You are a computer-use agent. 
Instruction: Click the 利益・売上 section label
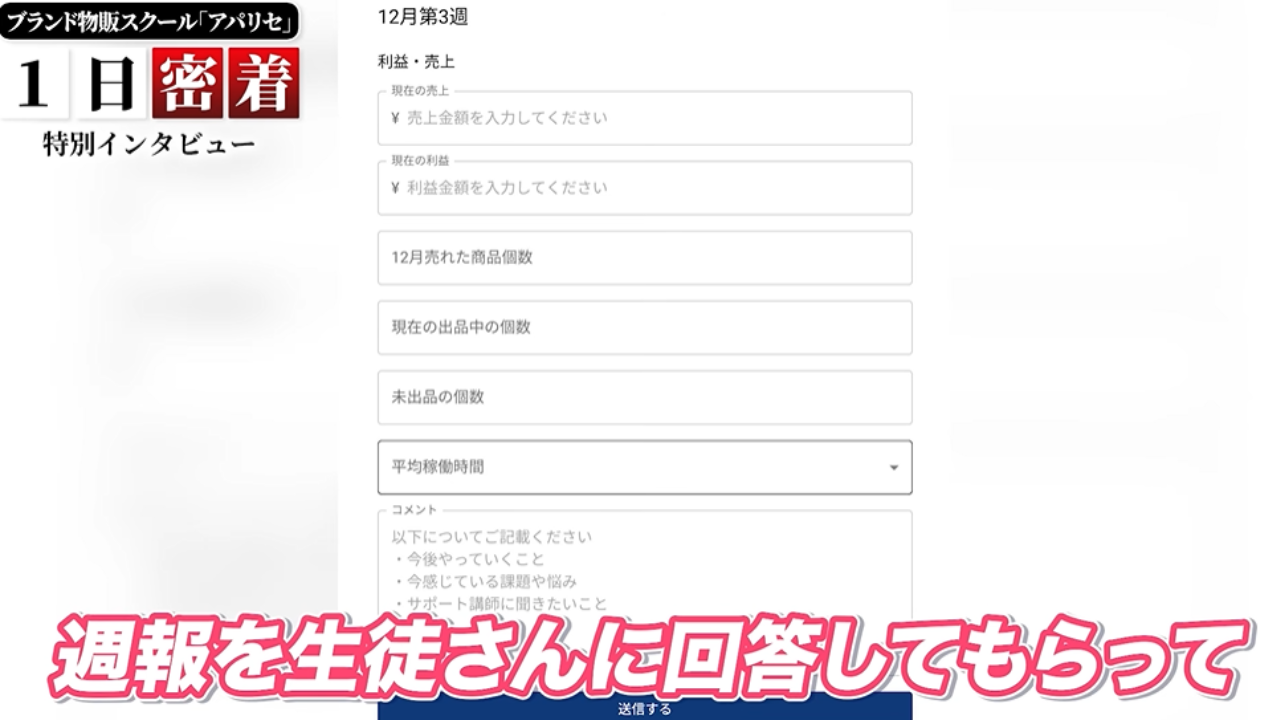[416, 62]
